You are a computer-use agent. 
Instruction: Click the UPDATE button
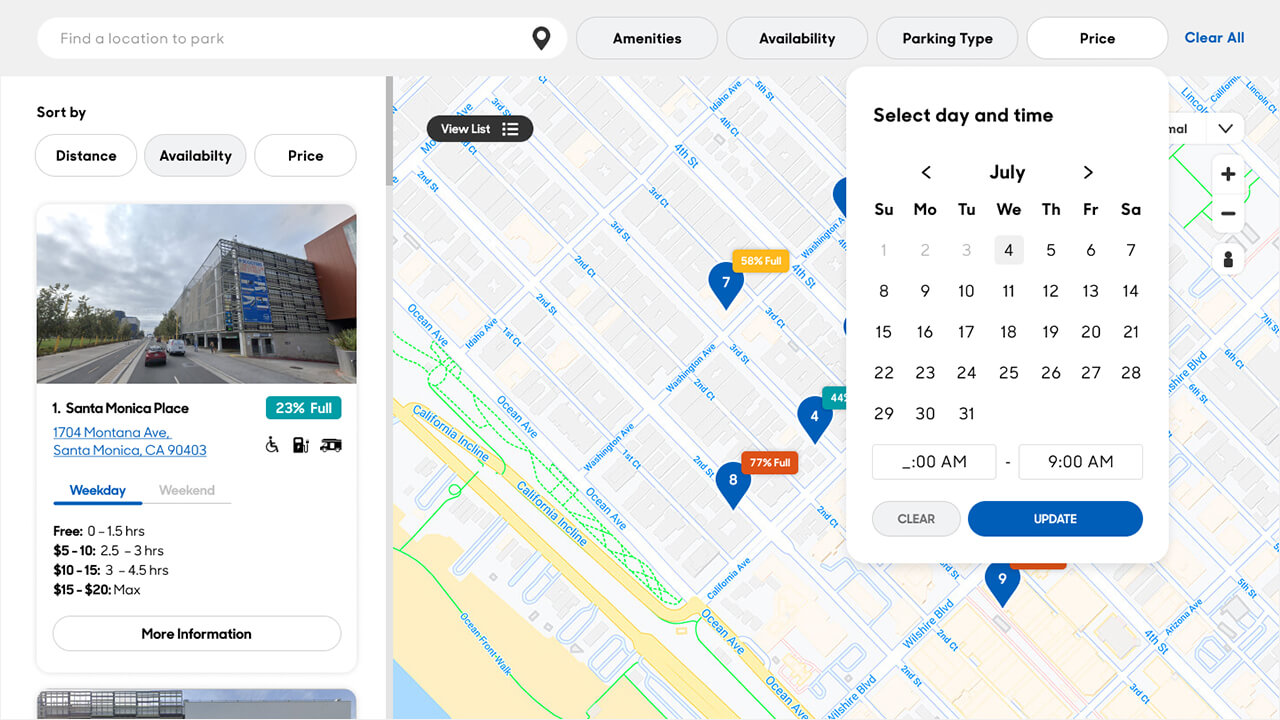pos(1055,519)
